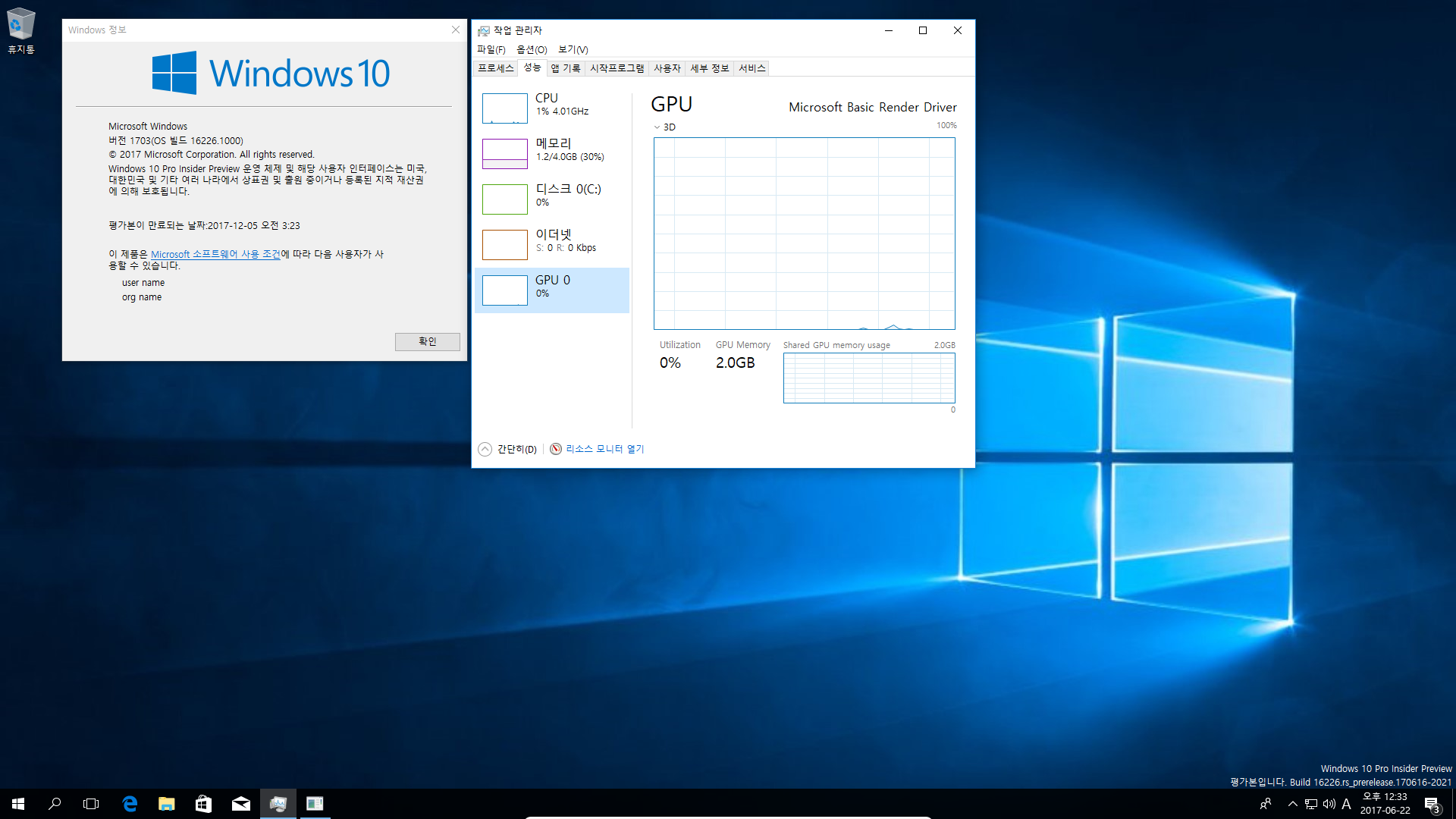Open the Start menu
The height and width of the screenshot is (819, 1456).
tap(18, 804)
